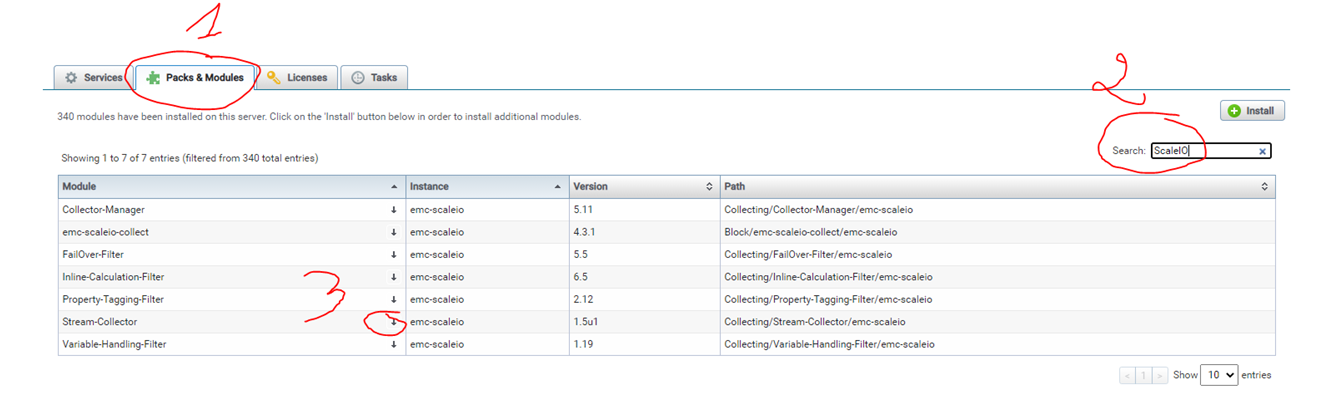Image resolution: width=1323 pixels, height=399 pixels.
Task: Open the Licenses tab
Action: [x=297, y=78]
